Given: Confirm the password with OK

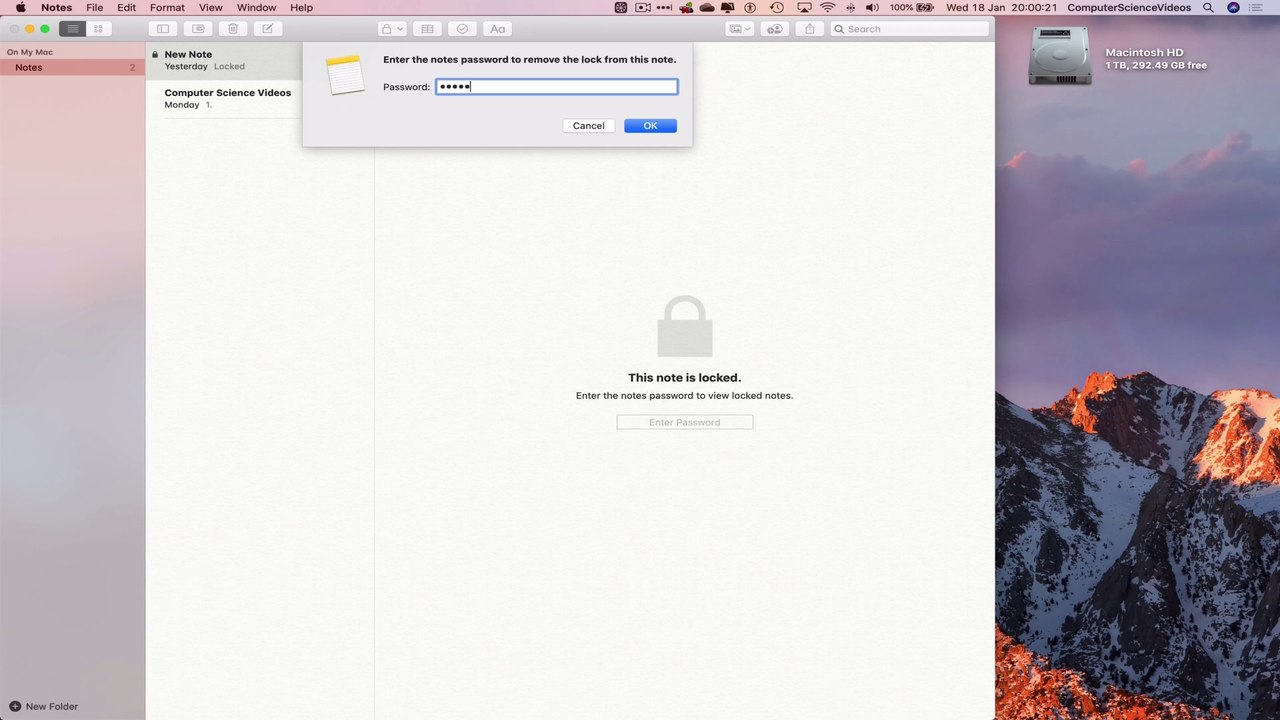Looking at the screenshot, I should click(650, 126).
